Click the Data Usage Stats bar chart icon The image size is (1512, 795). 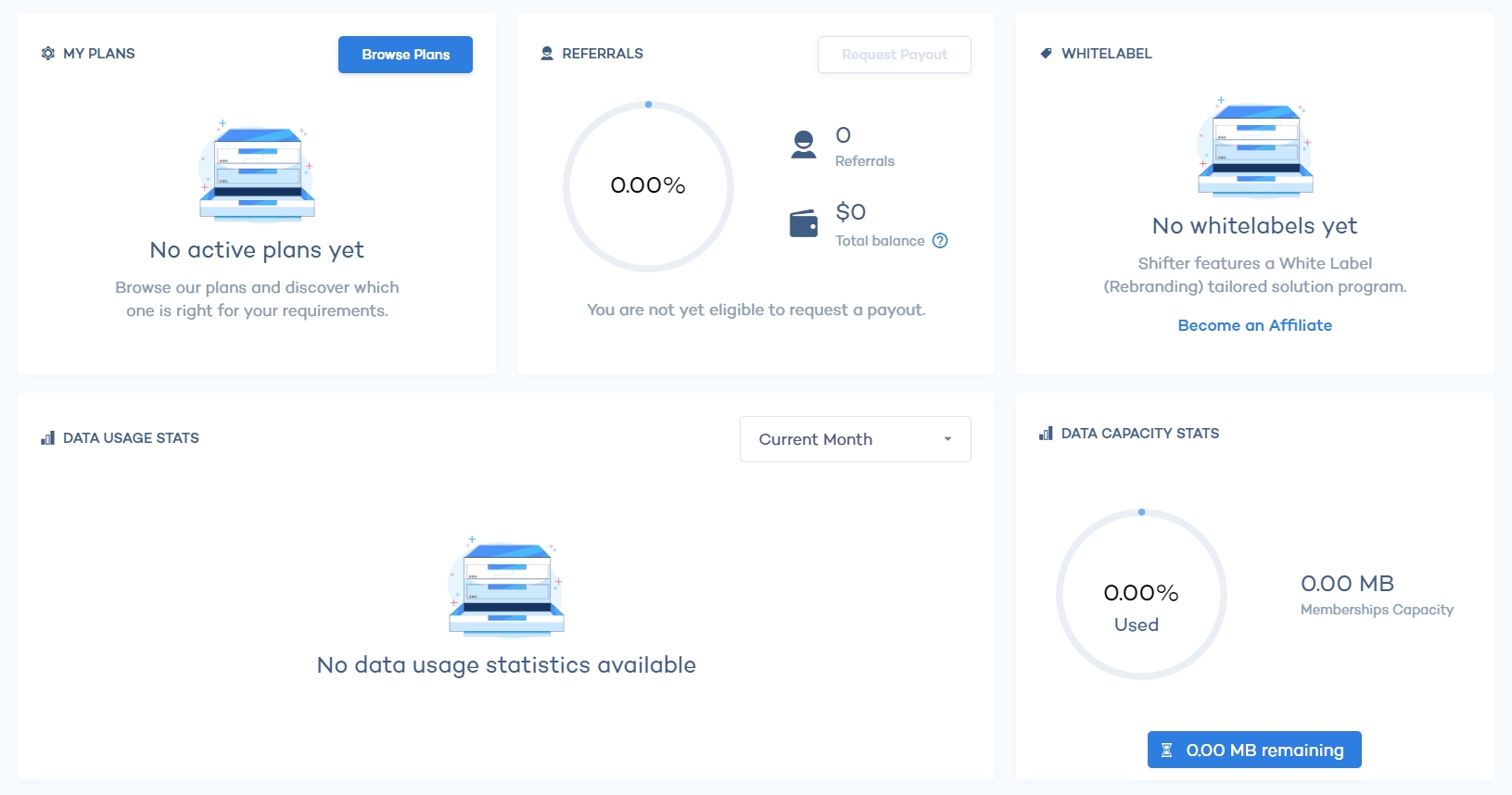coord(48,438)
